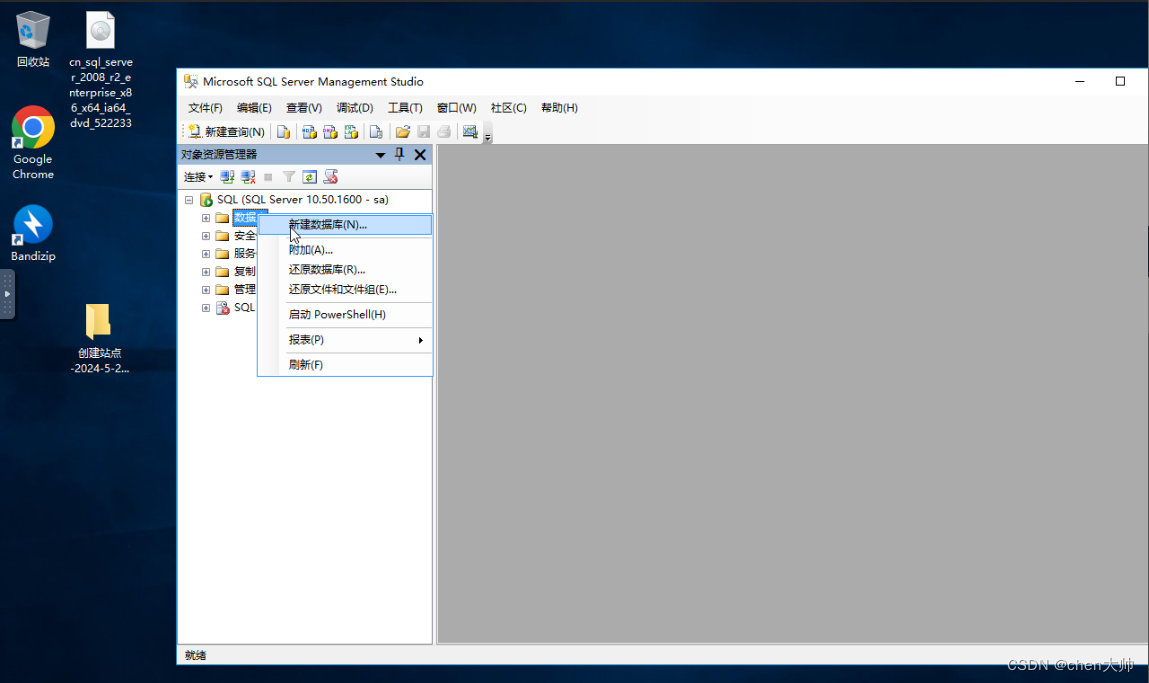
Task: Open the 编辑(E) menu
Action: coord(254,108)
